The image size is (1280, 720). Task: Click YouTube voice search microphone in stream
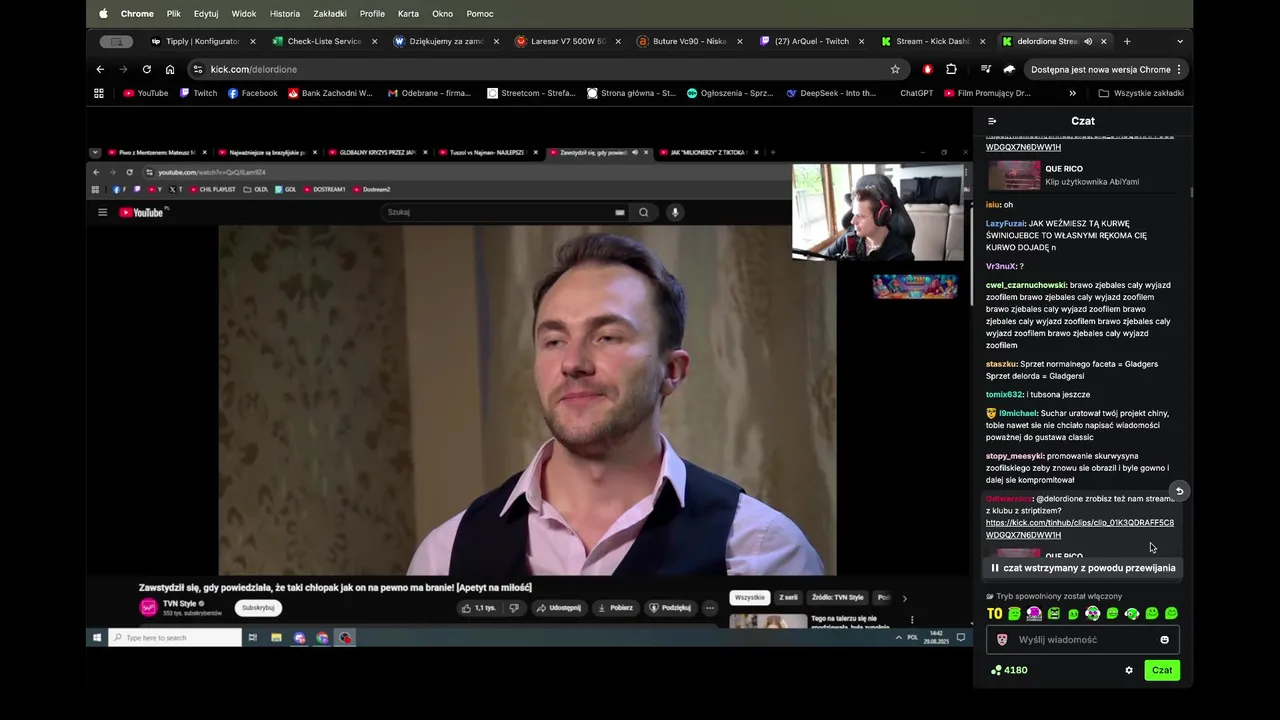tap(675, 212)
